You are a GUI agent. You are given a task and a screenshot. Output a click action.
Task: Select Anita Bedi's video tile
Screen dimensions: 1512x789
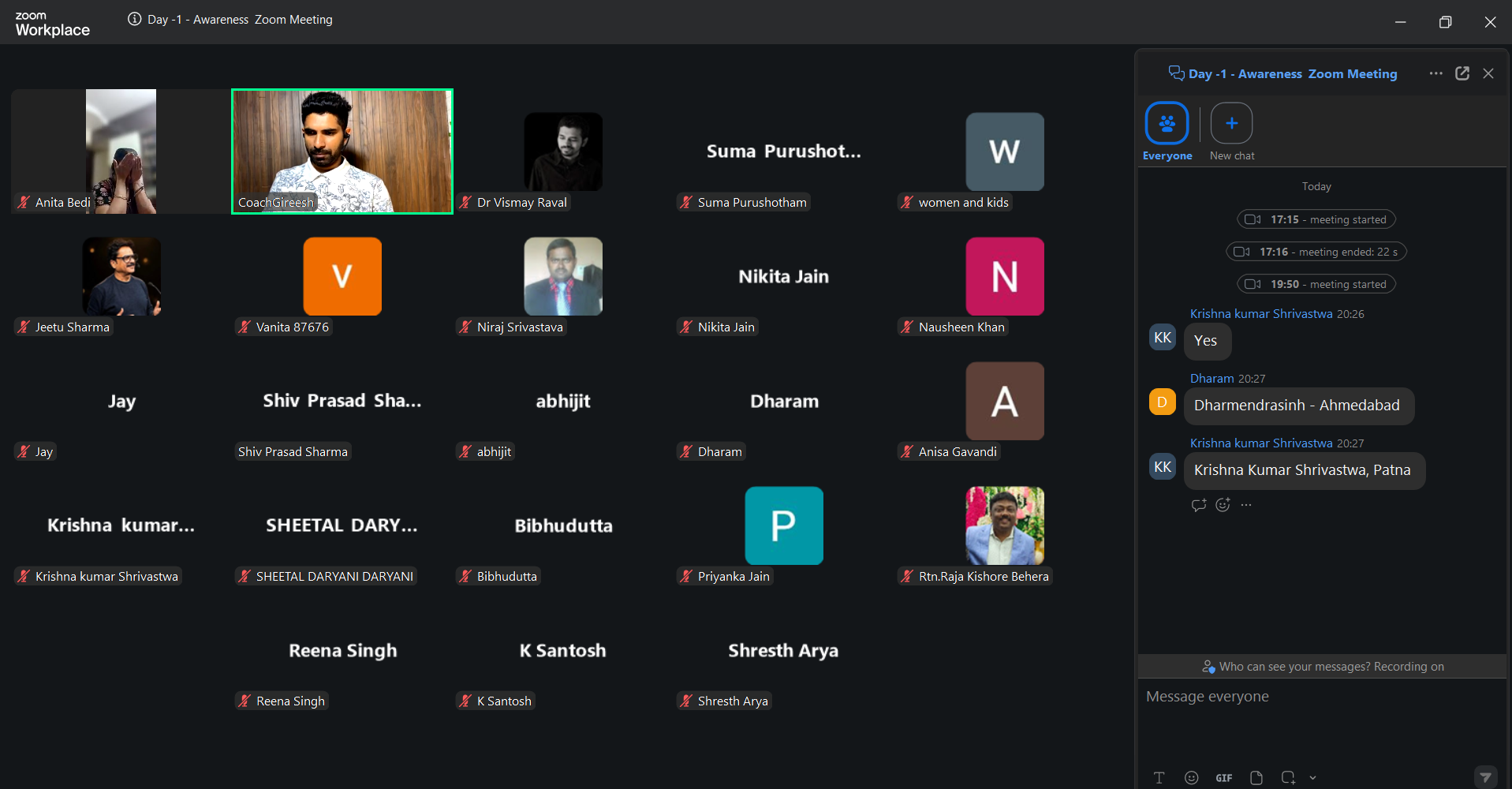(121, 151)
